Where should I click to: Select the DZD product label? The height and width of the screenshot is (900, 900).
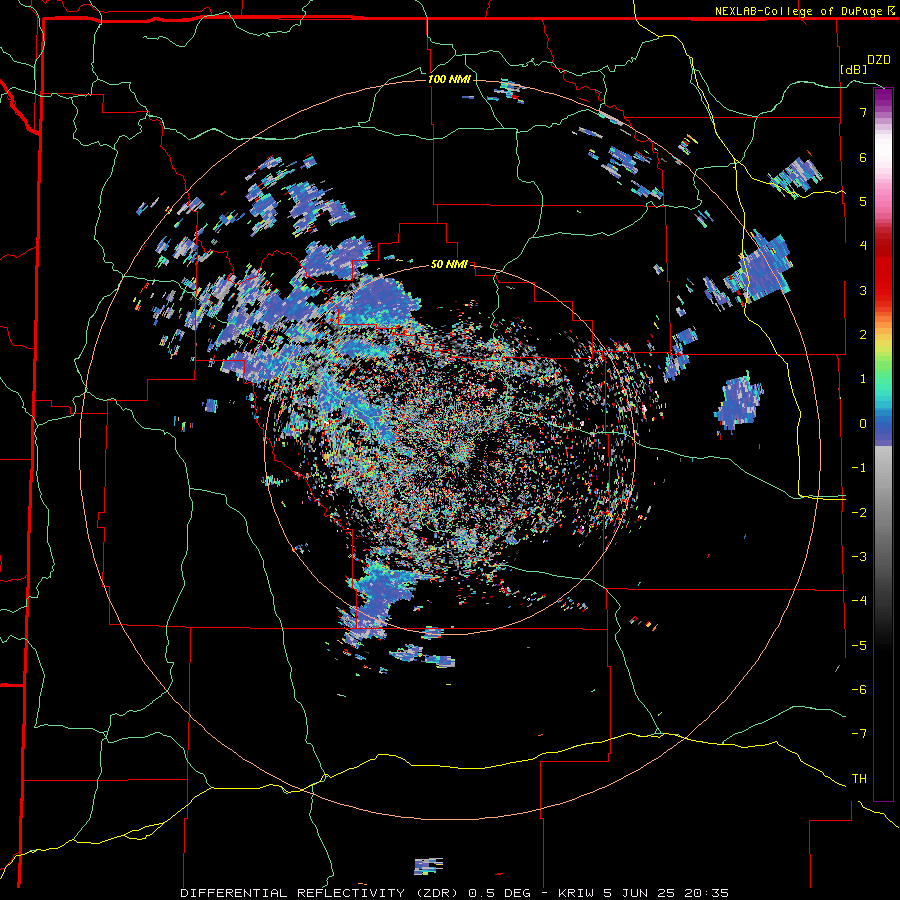point(879,60)
